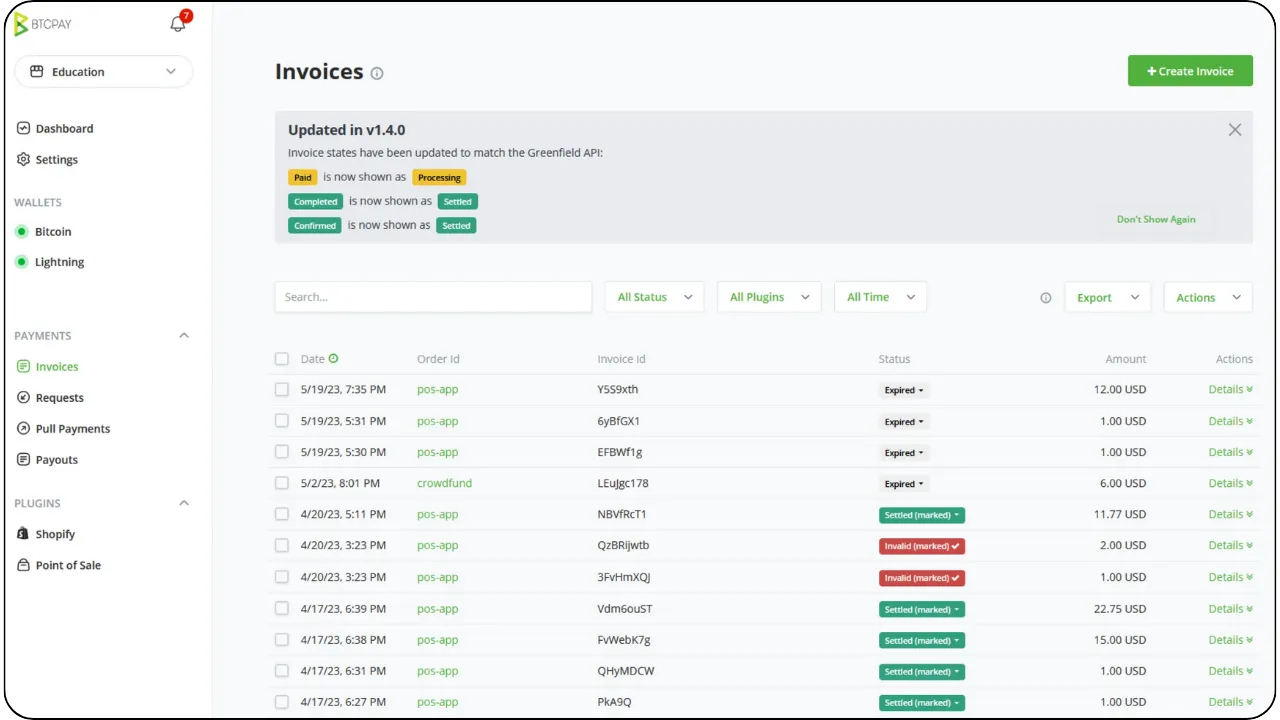Click the invoice search field

(x=433, y=297)
